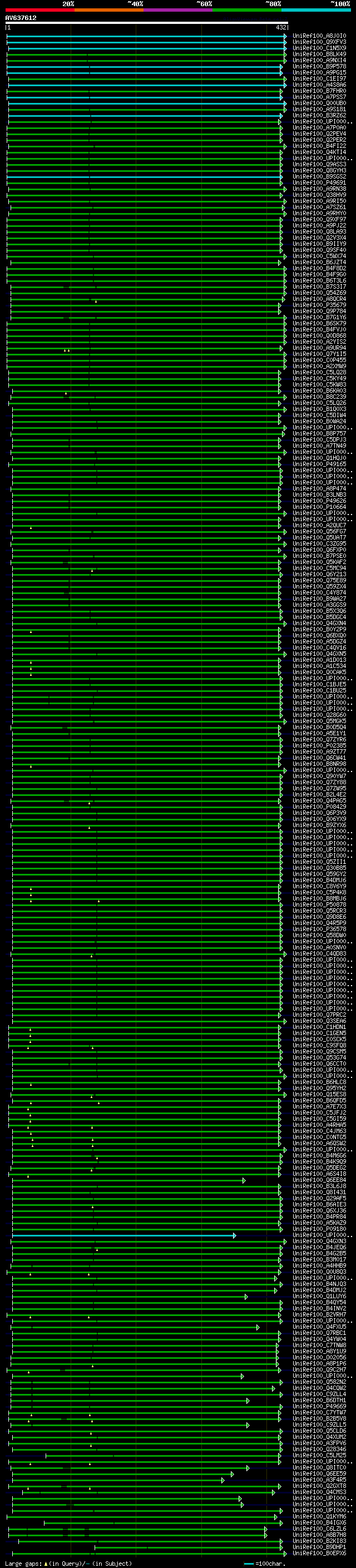Select the label UniRef100_Q28346
The image size is (356, 1568).
[x=319, y=1450]
